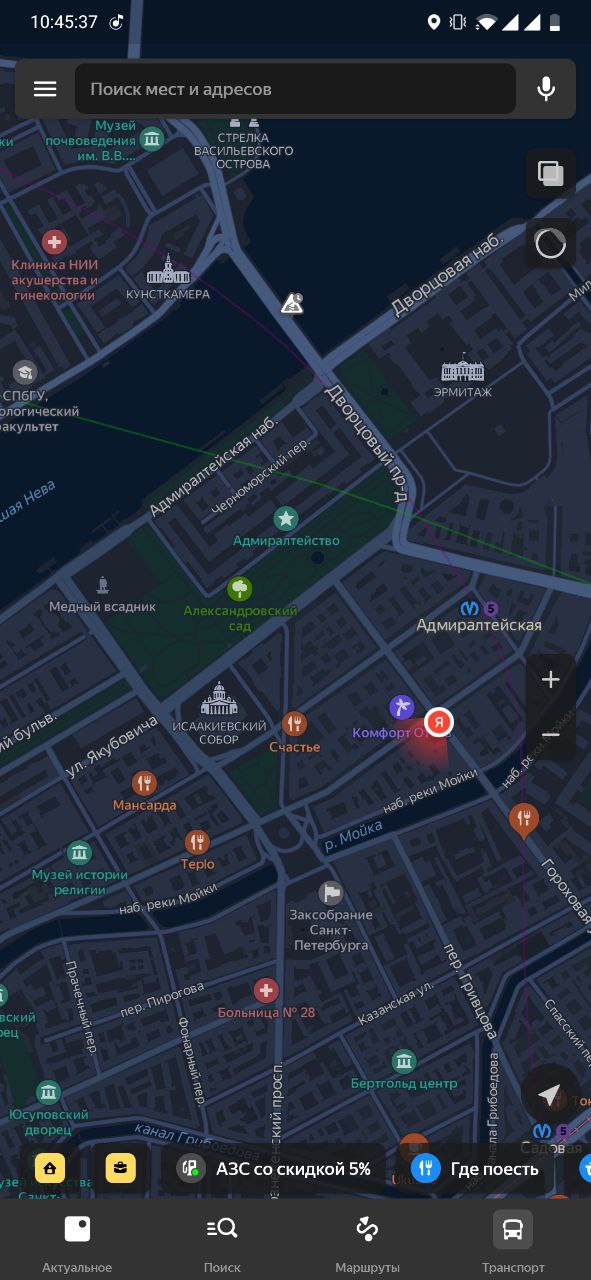Tap the Эрмитаж landmark icon
The height and width of the screenshot is (1280, 591).
point(463,367)
